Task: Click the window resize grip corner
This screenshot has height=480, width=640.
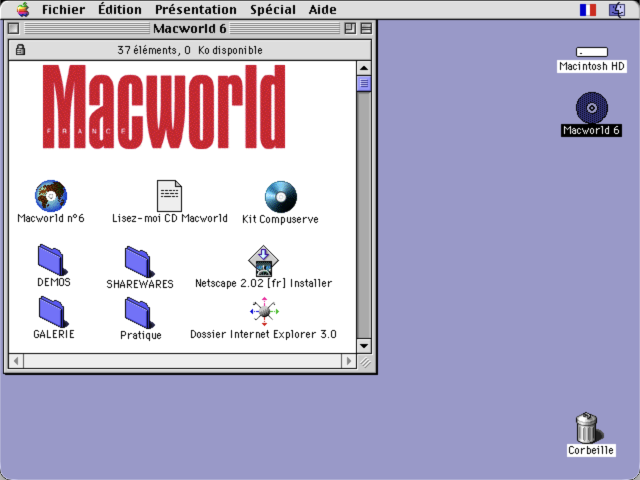Action: [364, 362]
